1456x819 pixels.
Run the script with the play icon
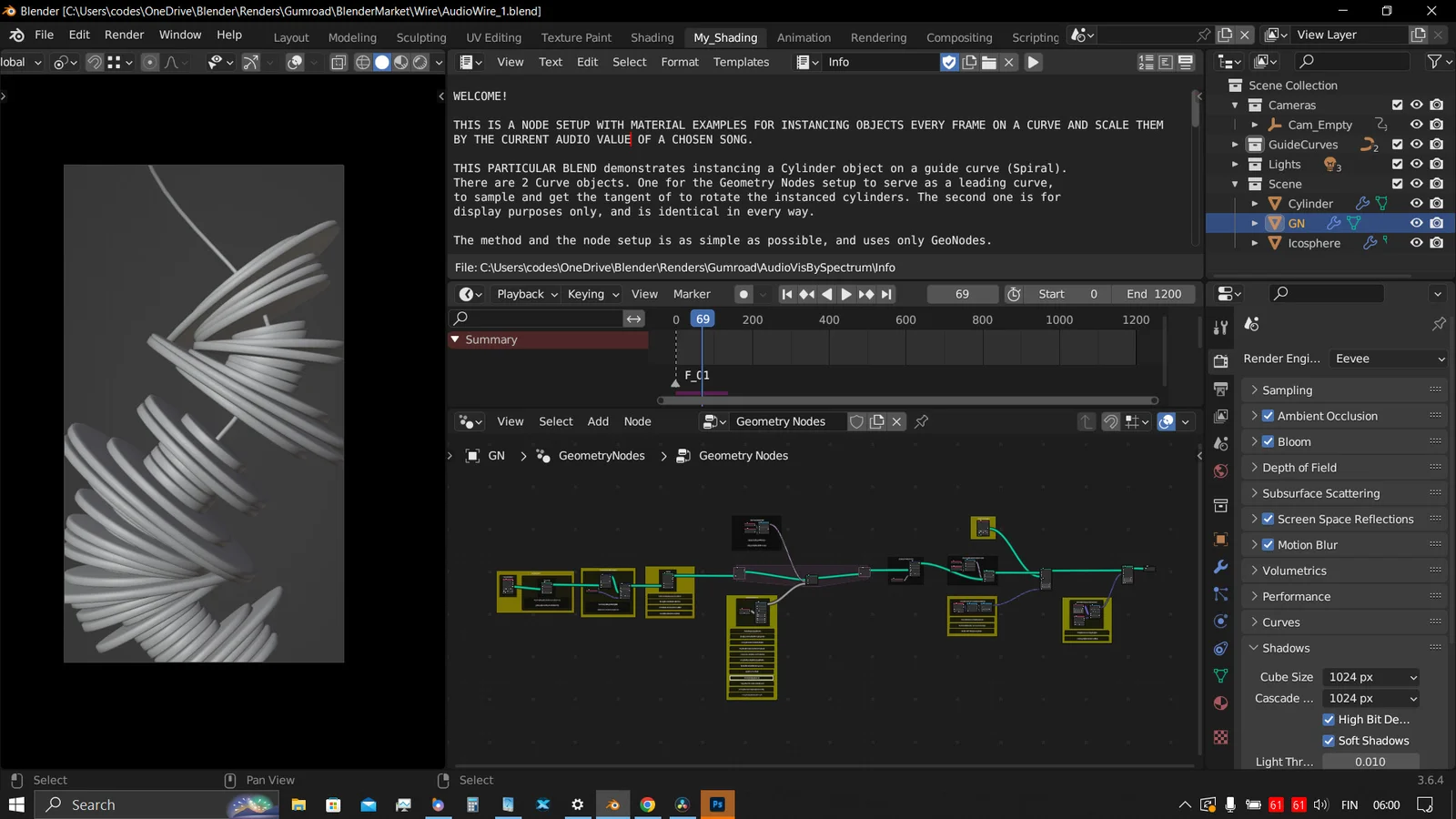coord(1032,62)
